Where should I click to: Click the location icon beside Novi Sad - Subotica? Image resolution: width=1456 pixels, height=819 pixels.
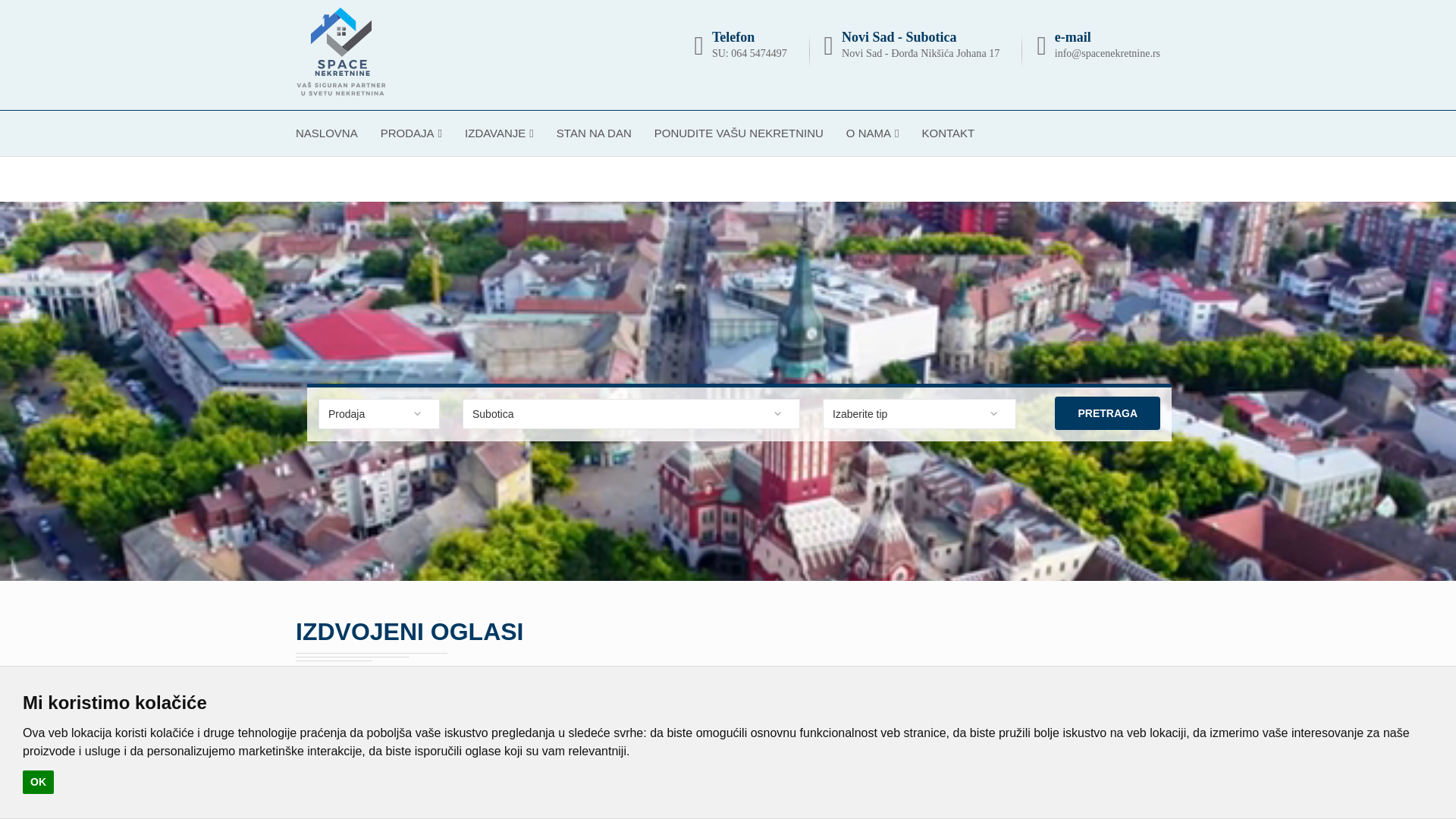click(x=828, y=46)
